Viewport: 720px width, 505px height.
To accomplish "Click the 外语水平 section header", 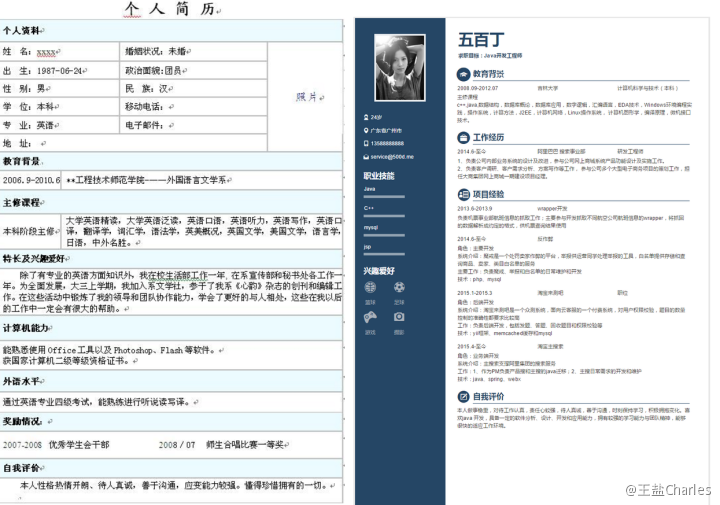I will [171, 381].
